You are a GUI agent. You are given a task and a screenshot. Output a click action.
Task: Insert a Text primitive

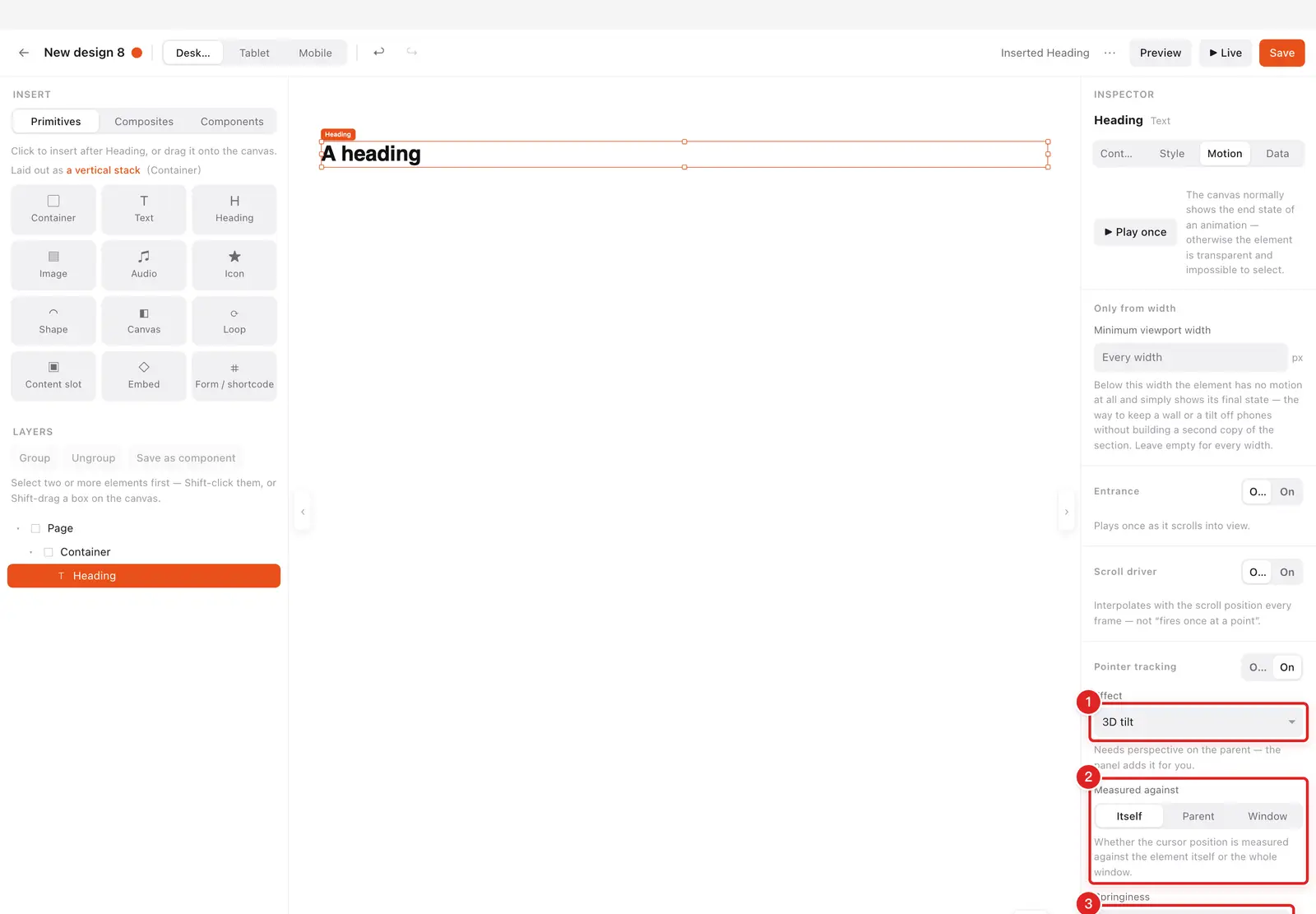point(144,209)
